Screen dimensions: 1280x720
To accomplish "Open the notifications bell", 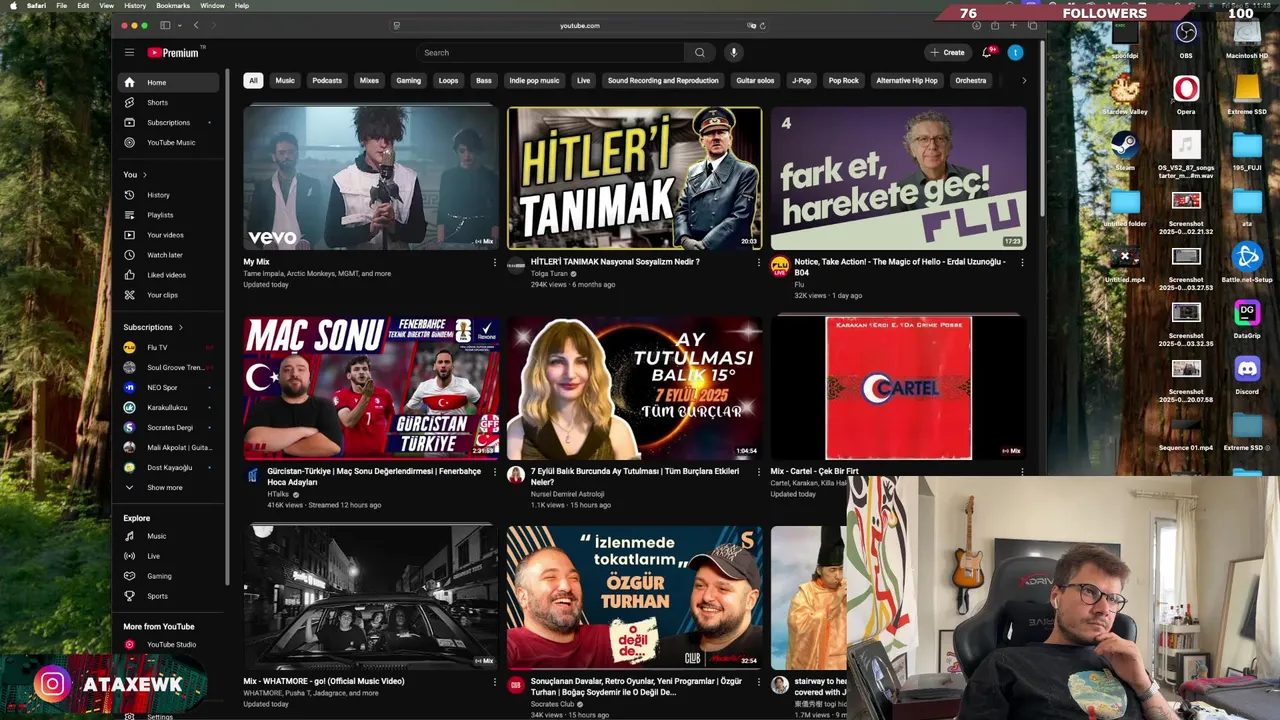I will pyautogui.click(x=987, y=52).
